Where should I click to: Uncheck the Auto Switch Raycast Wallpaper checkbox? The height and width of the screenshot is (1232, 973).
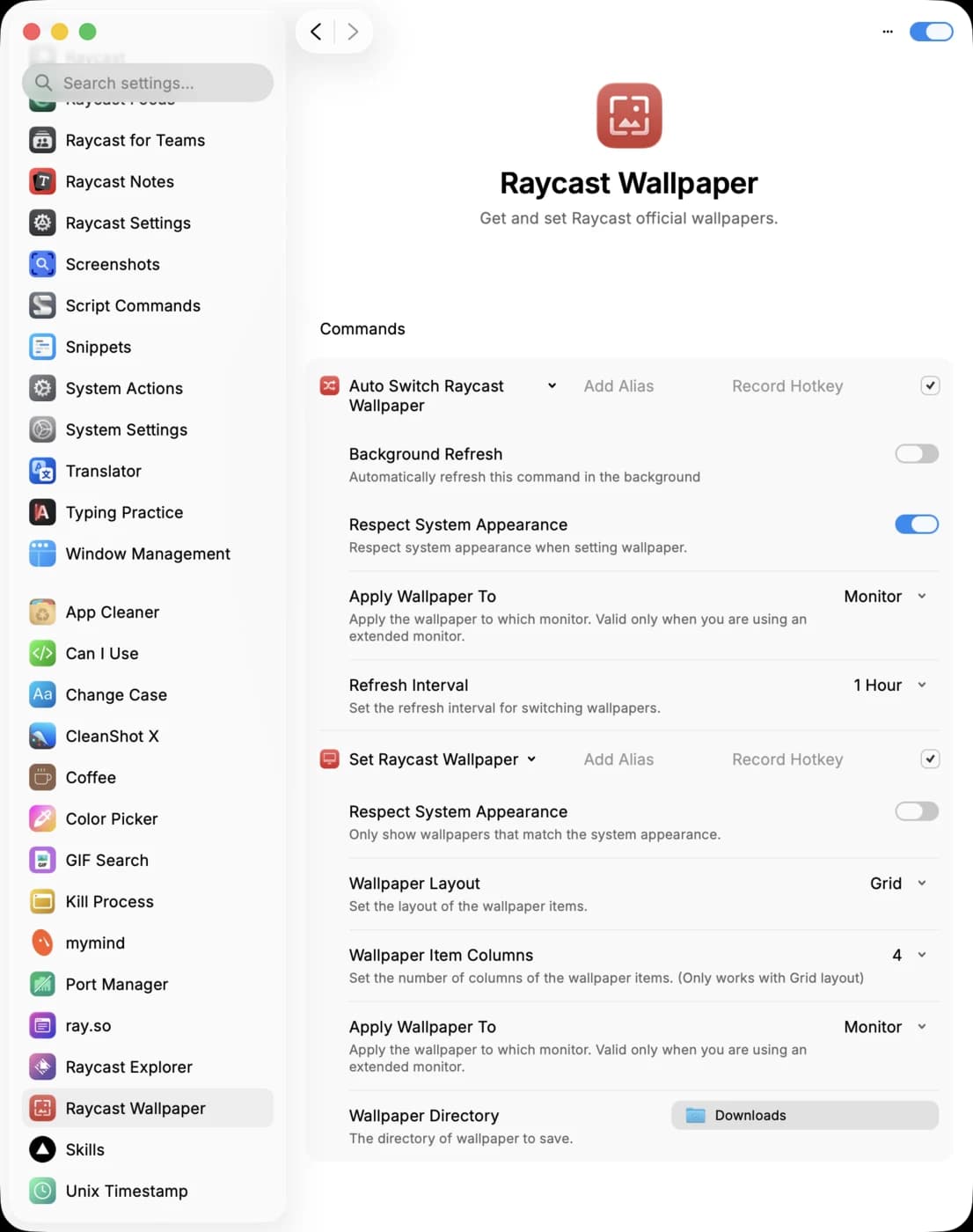[x=930, y=385]
